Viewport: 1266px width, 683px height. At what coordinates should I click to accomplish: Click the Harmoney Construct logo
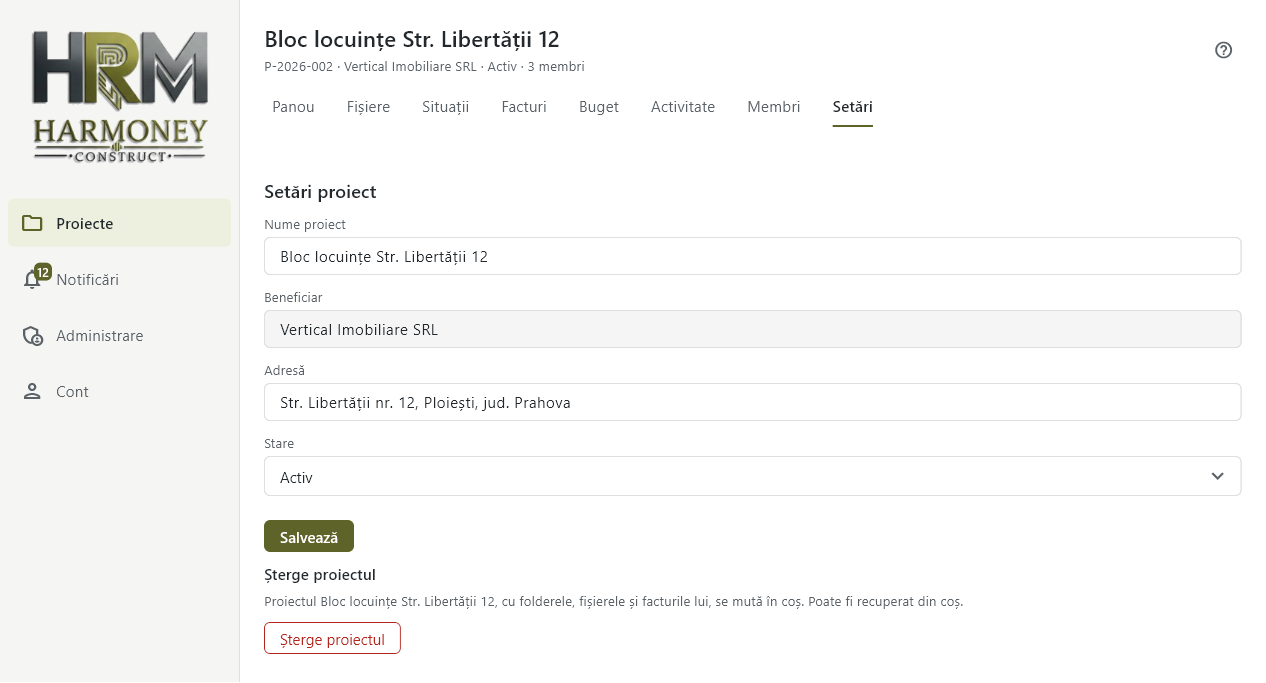tap(120, 96)
